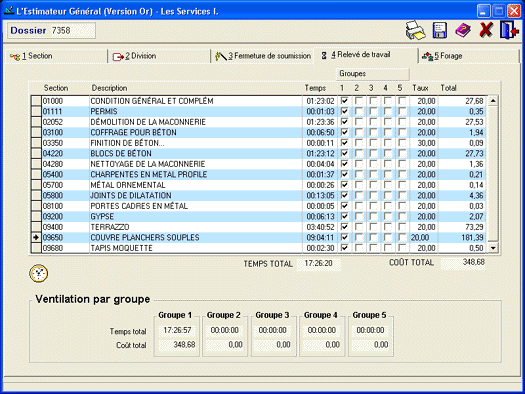This screenshot has width=525, height=394.
Task: Click section code 09200
Action: 53,217
